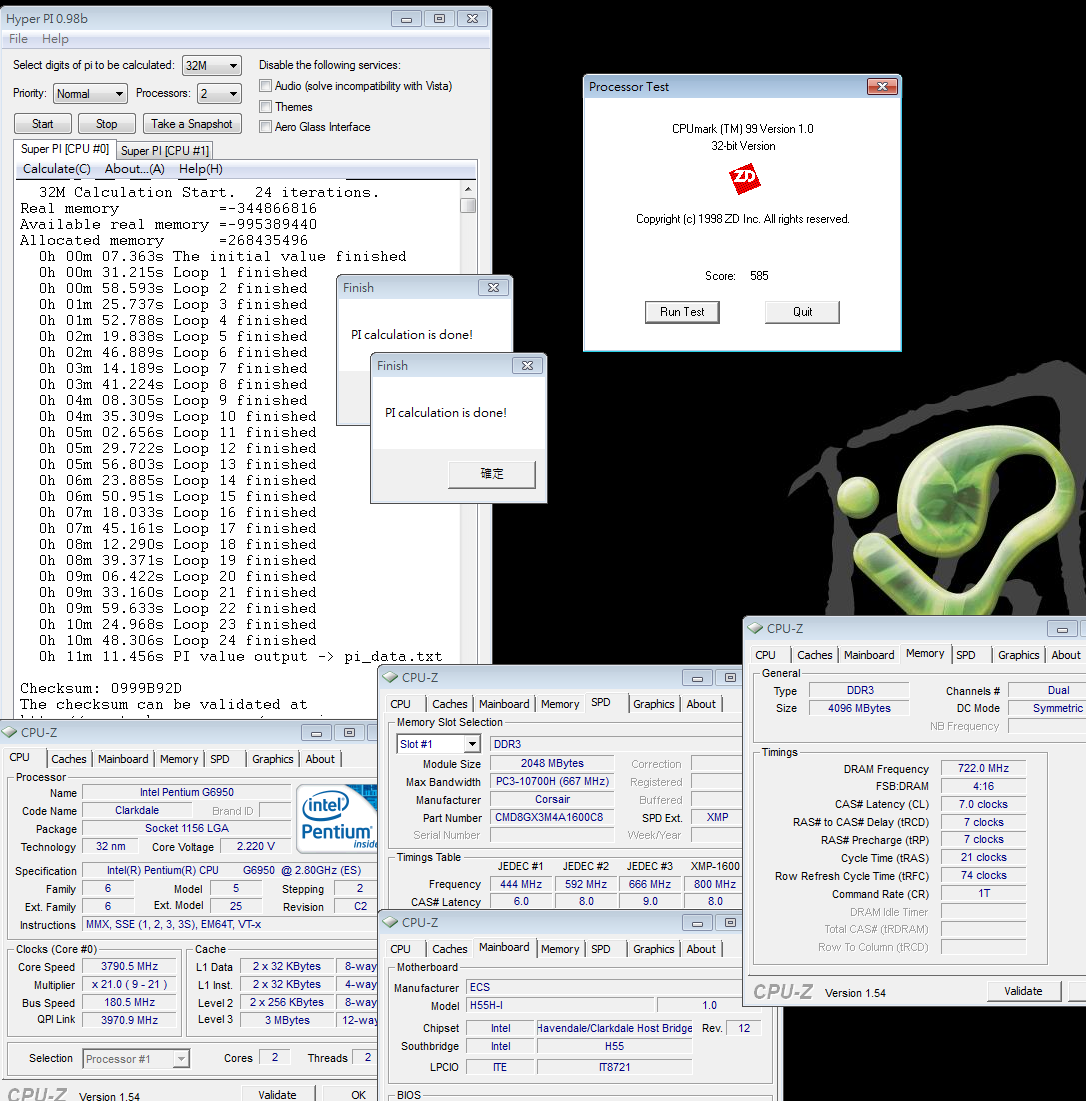The image size is (1086, 1101).
Task: Click Take a Snapshot button
Action: tap(192, 124)
